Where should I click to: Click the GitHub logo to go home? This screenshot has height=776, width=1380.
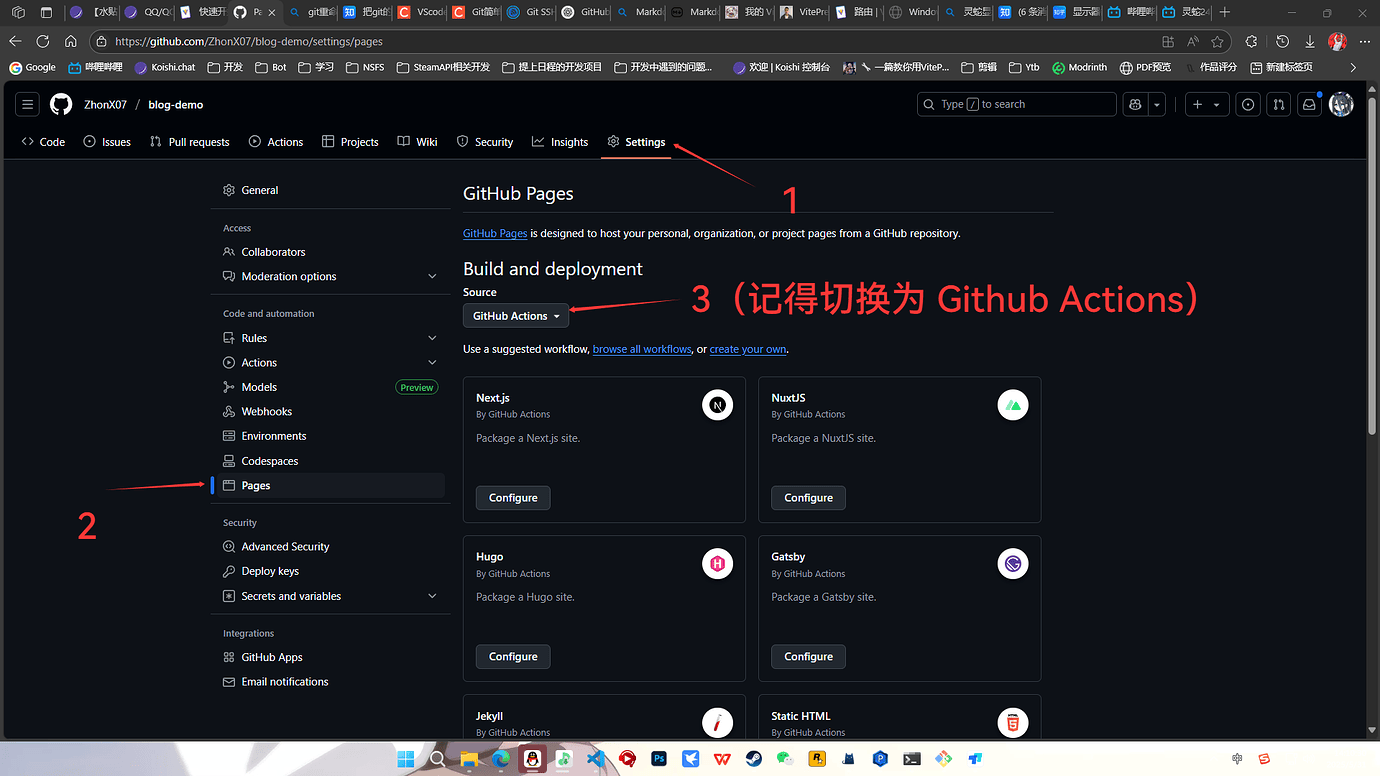click(60, 104)
